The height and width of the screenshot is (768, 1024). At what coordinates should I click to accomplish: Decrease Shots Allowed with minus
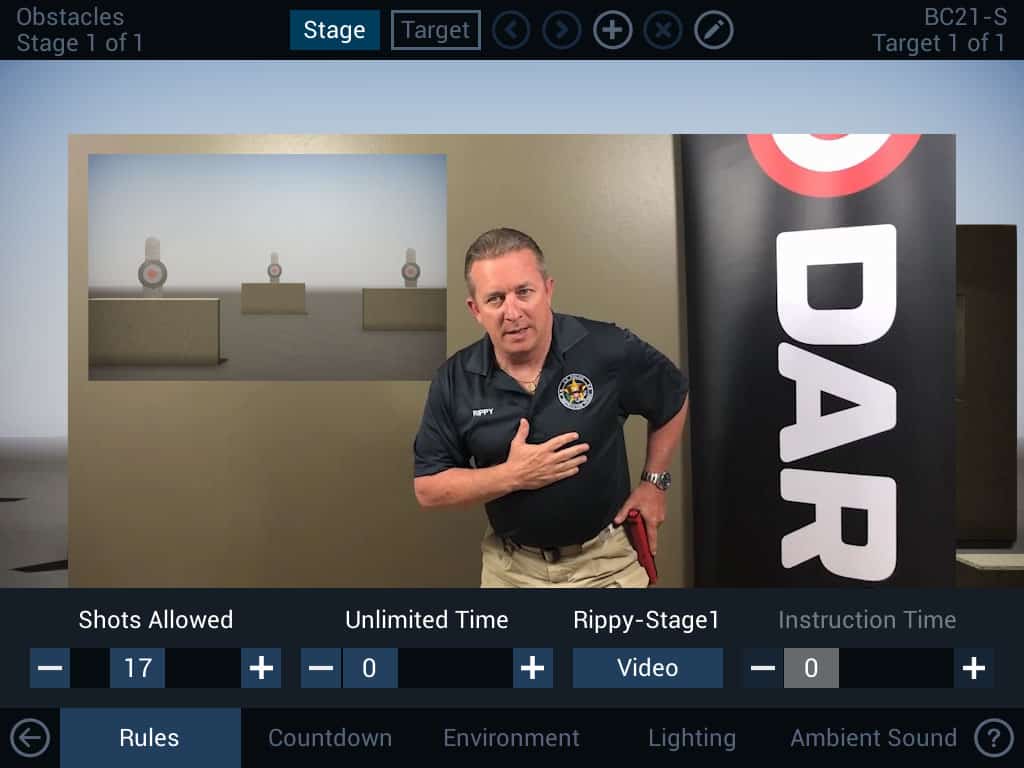(50, 668)
